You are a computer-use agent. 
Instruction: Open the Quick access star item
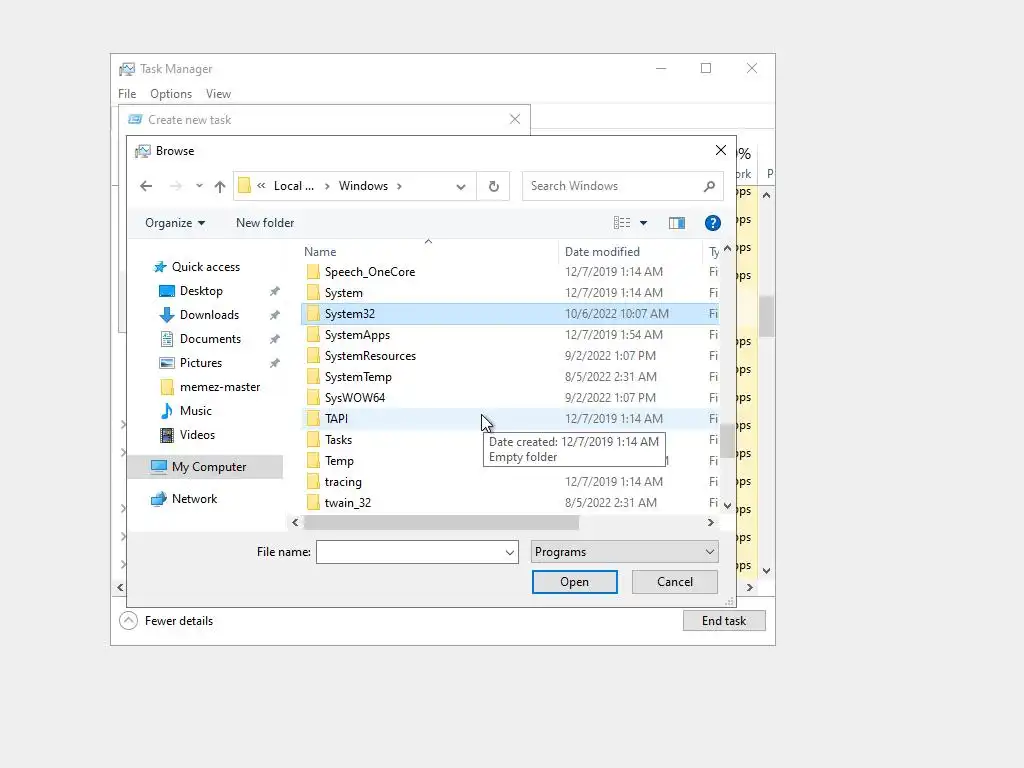(x=197, y=267)
